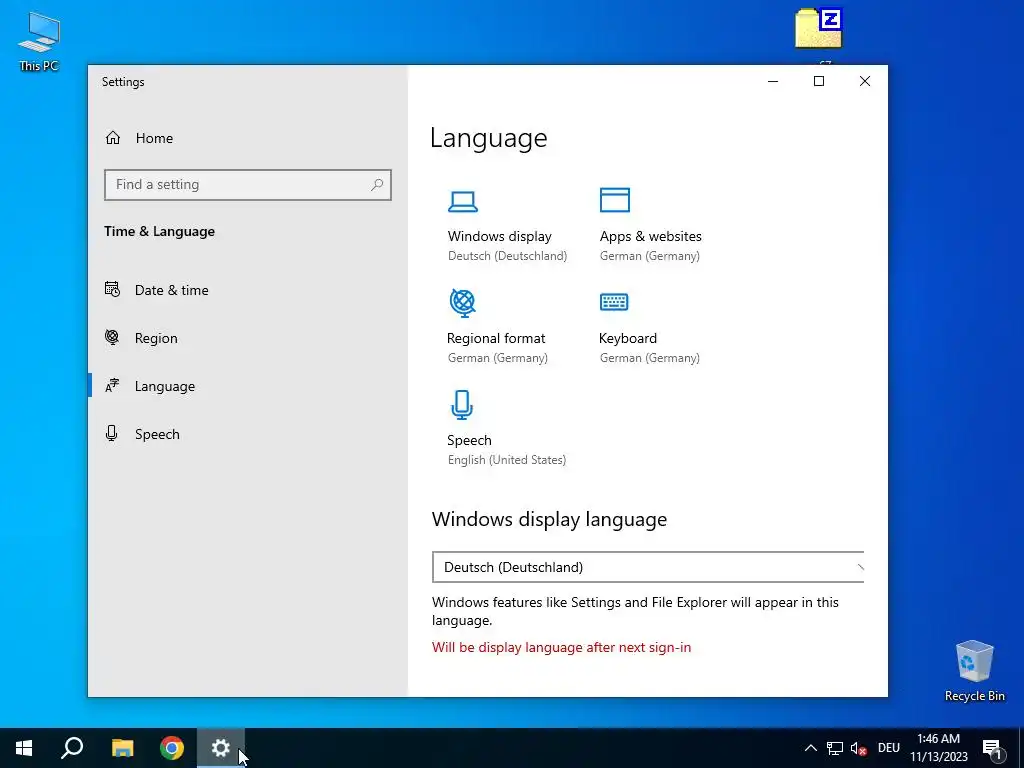Screen dimensions: 1024x768
Task: Open the Apps & websites tile icon
Action: (x=615, y=200)
